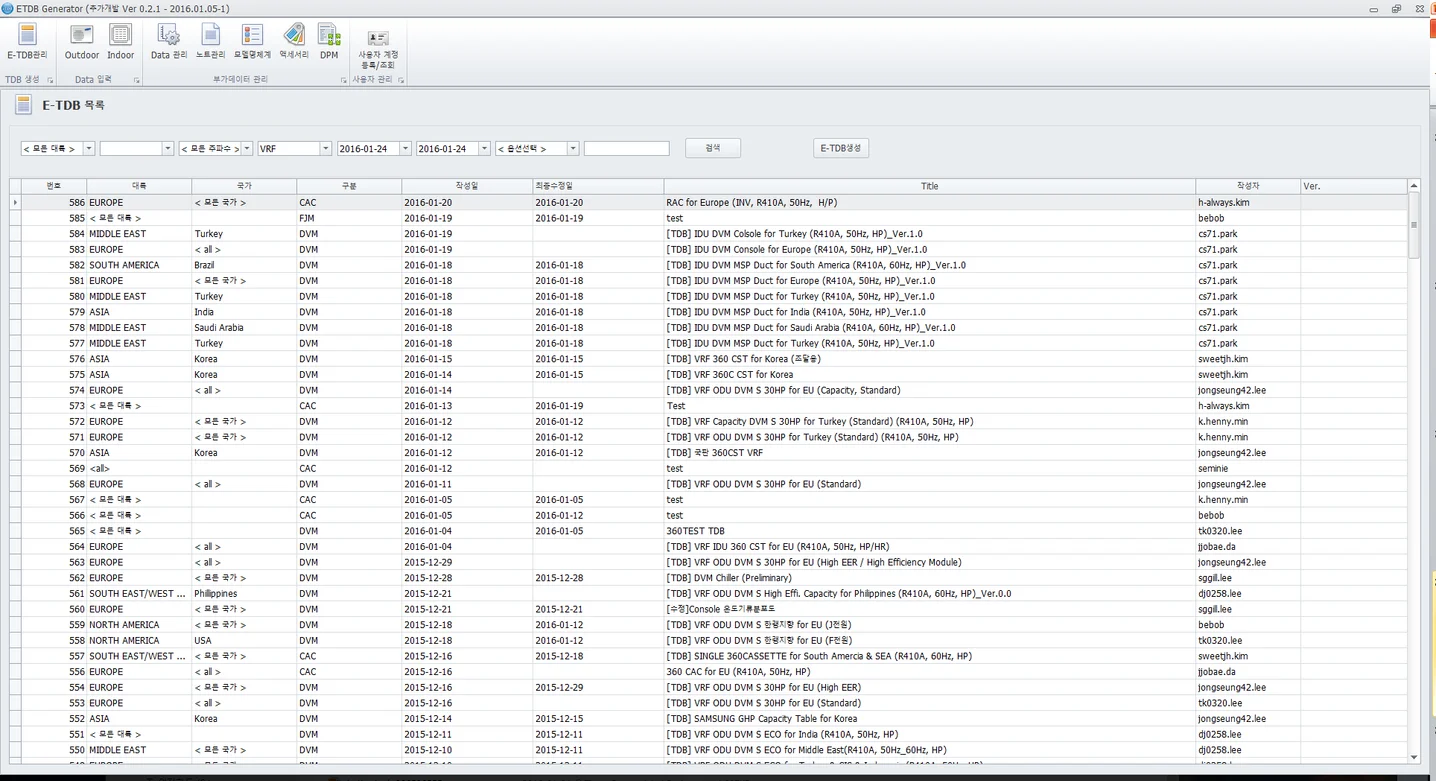Open the first 2016-01-24 date picker

click(404, 148)
